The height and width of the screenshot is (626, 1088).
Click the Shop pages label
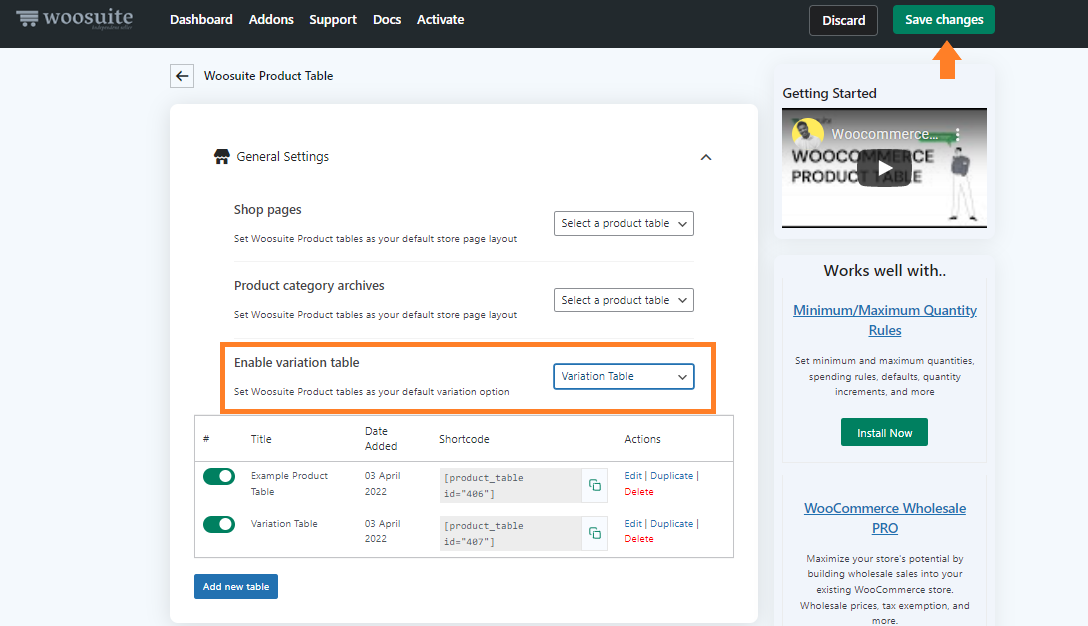(267, 210)
